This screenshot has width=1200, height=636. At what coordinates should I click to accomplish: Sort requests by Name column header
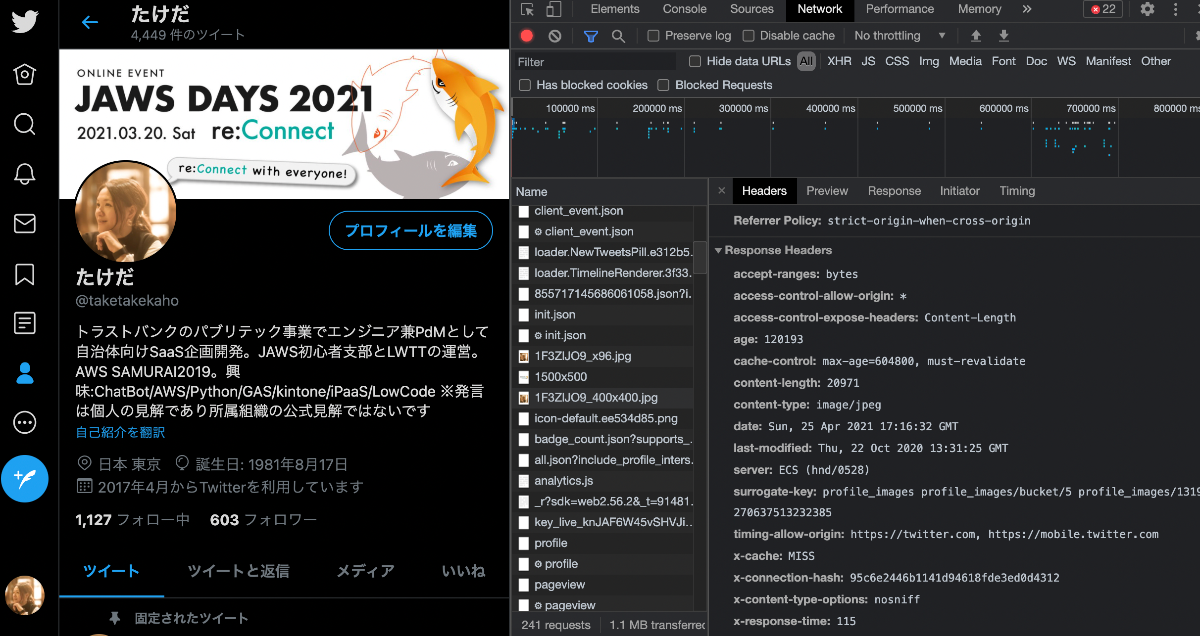[609, 191]
